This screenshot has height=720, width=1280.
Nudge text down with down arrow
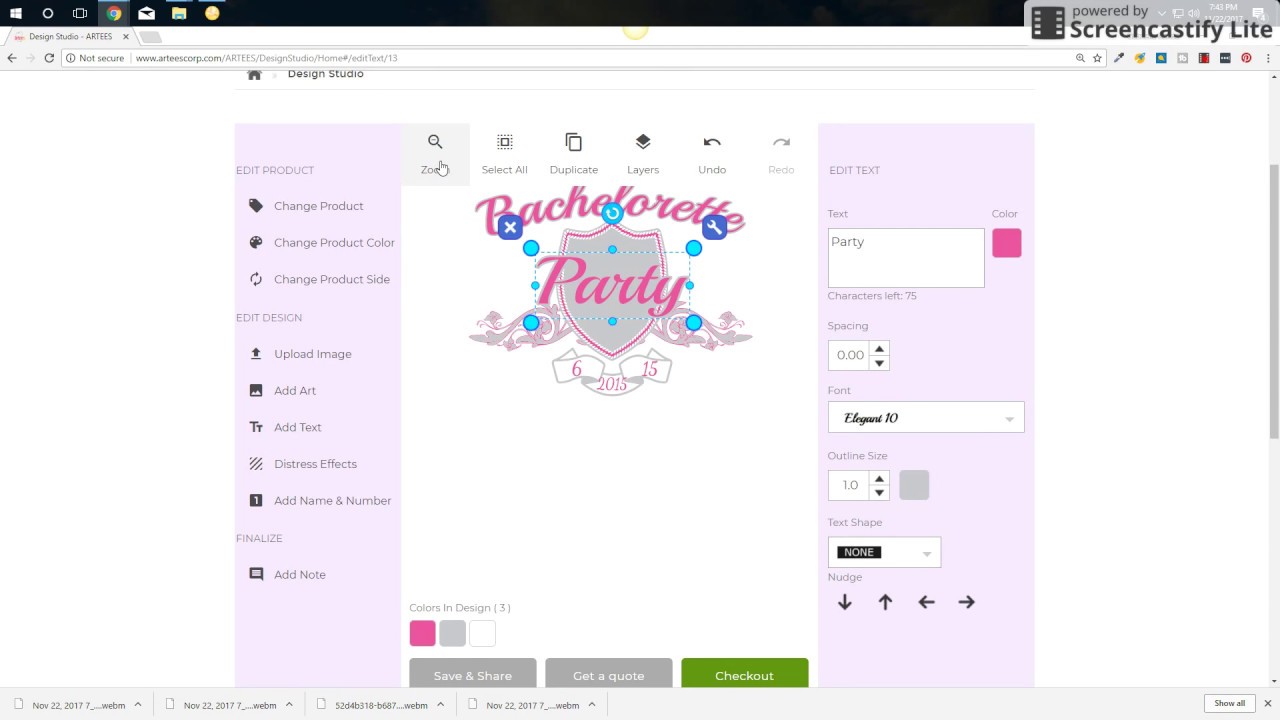coord(845,602)
